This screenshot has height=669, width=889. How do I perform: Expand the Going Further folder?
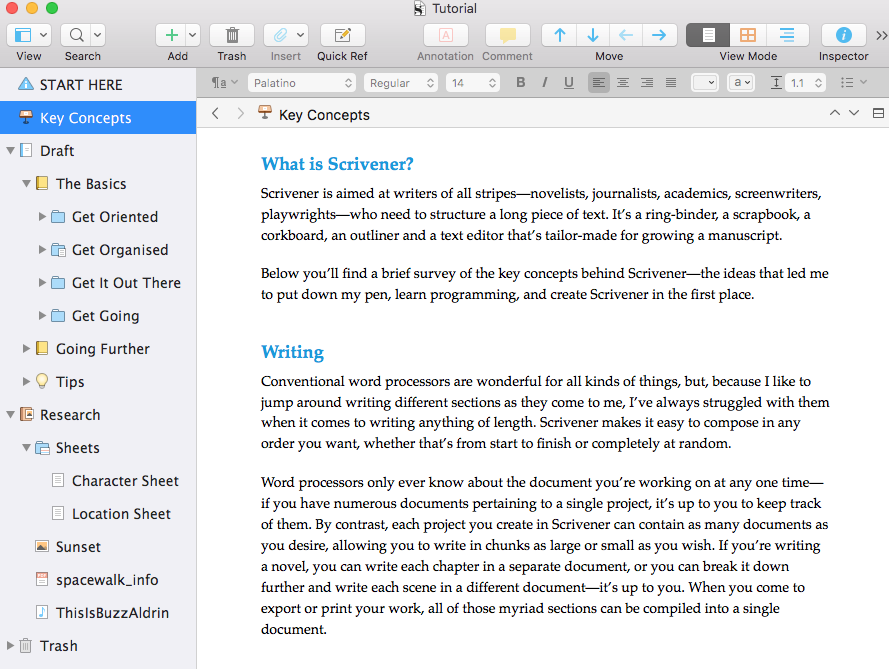26,348
